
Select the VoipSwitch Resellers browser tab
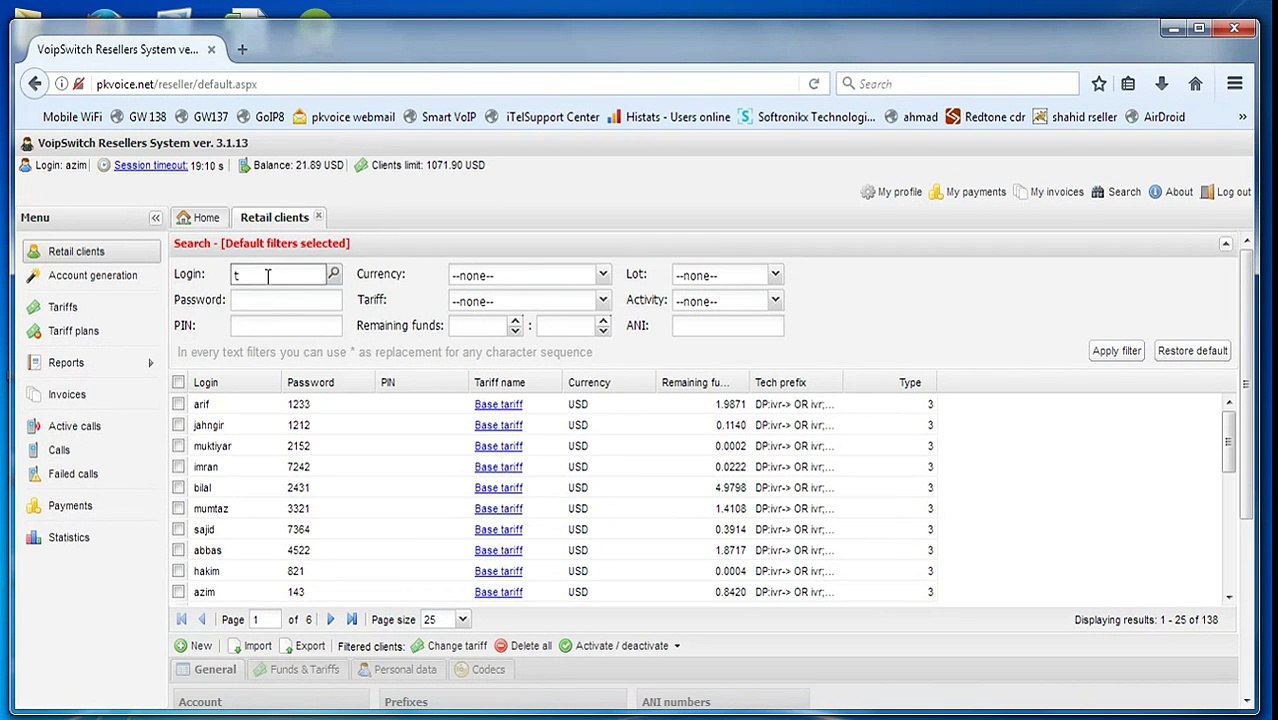pos(118,49)
